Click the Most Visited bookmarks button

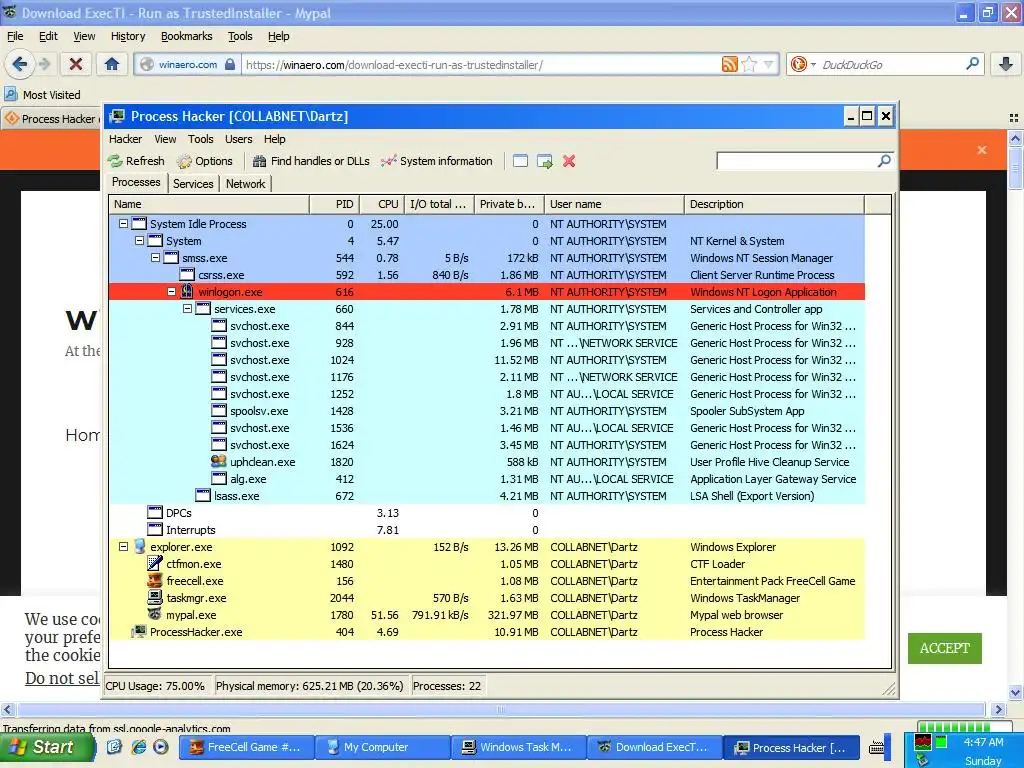tap(43, 95)
